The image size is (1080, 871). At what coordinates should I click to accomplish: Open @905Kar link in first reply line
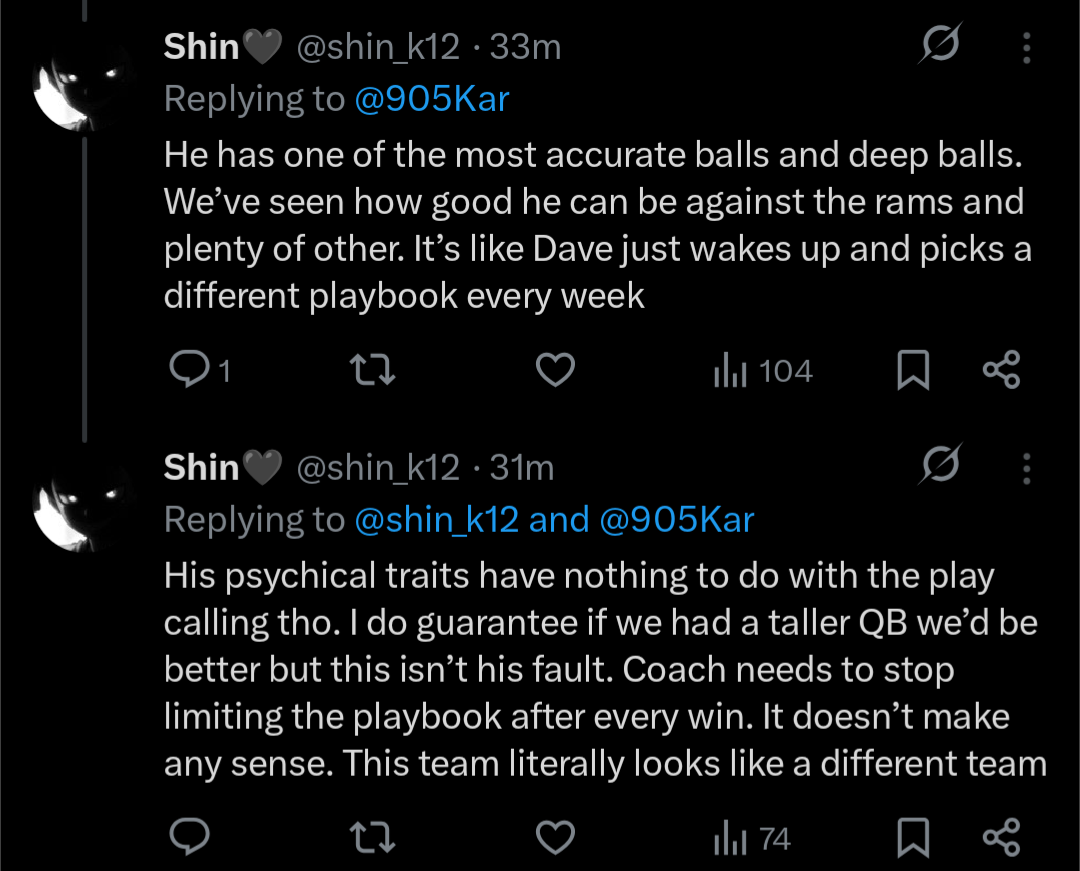432,99
